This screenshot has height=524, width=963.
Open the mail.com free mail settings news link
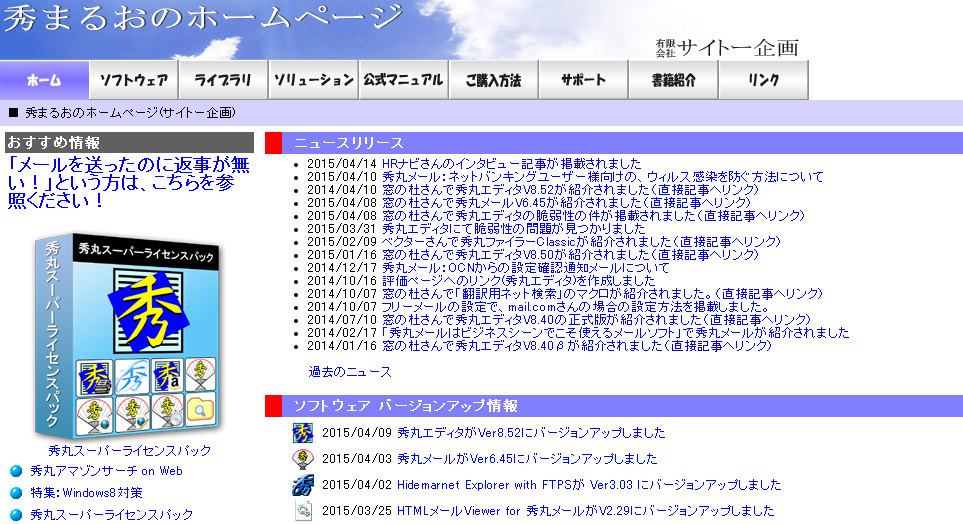point(575,307)
